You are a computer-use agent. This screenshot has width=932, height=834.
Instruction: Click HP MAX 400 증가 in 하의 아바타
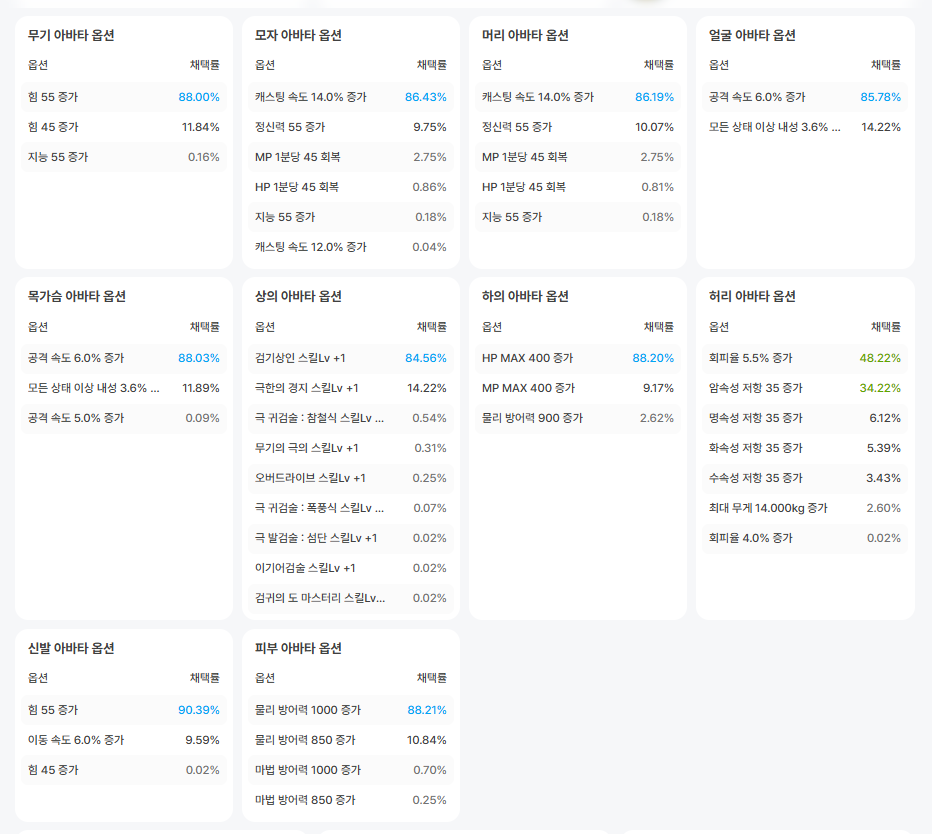[527, 358]
